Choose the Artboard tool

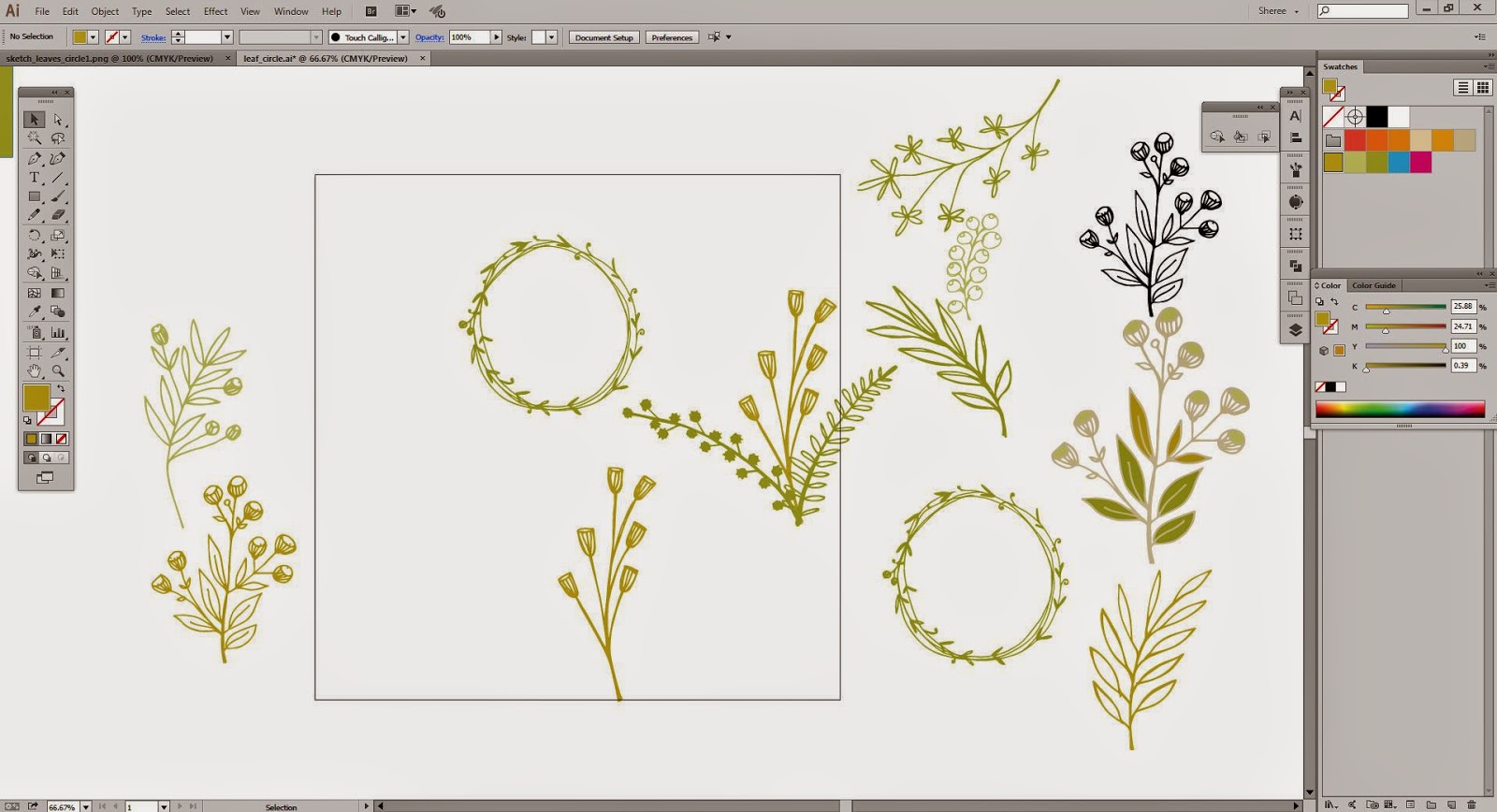pos(34,353)
